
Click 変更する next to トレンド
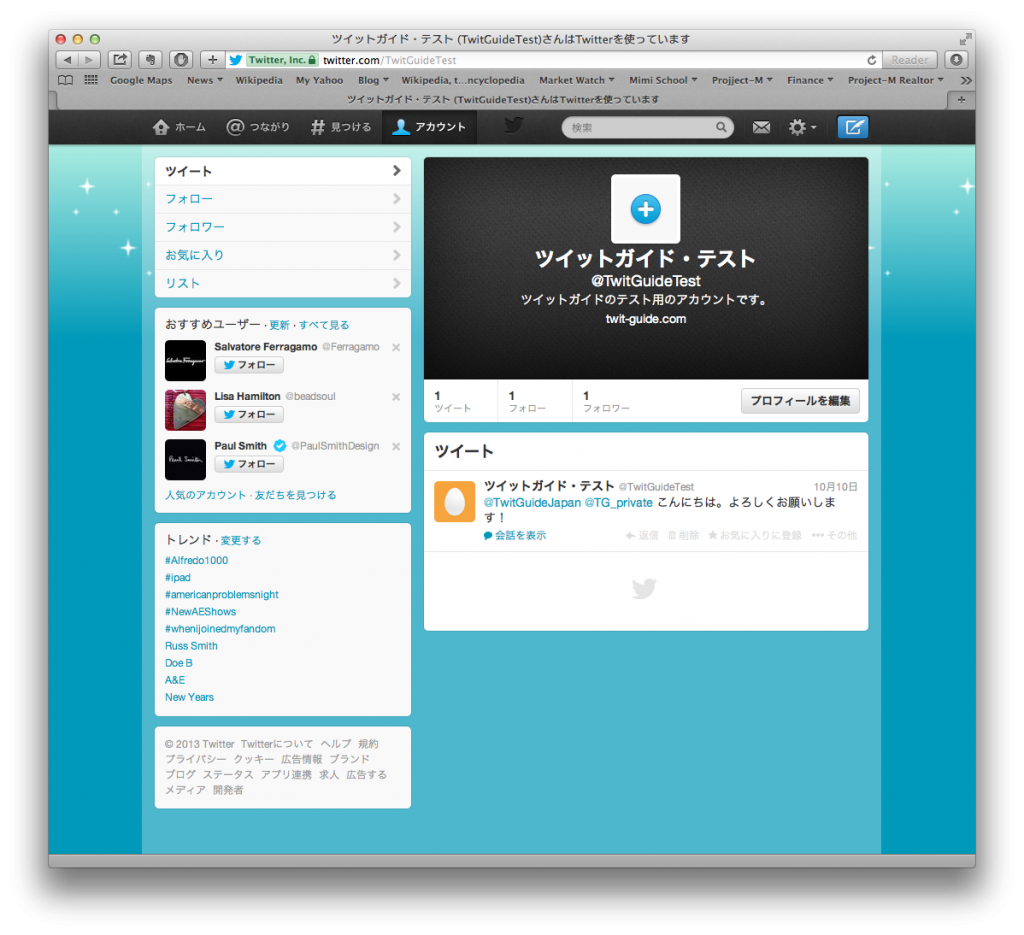coord(241,541)
